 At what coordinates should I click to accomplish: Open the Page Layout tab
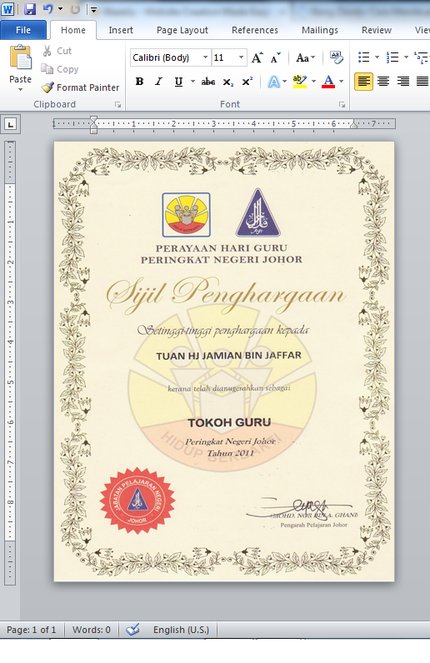pyautogui.click(x=182, y=30)
